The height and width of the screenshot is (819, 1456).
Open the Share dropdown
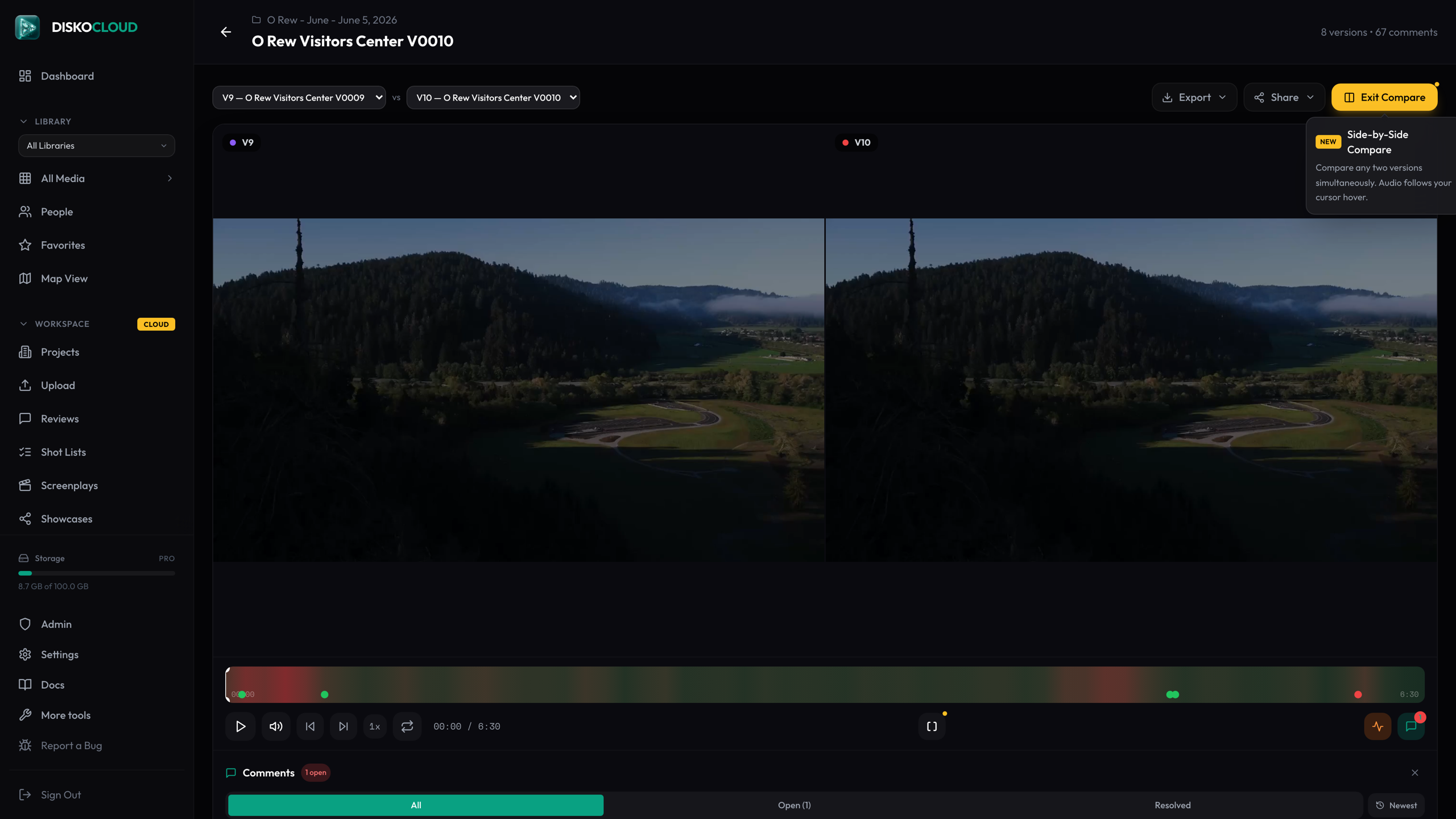(1284, 97)
